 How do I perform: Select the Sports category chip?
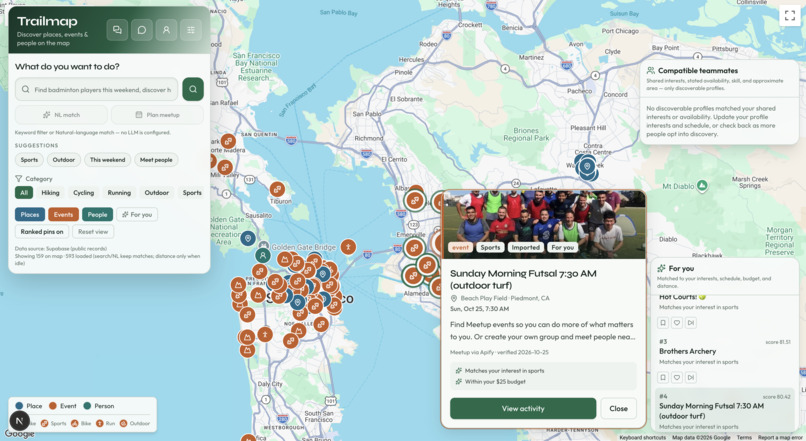192,193
